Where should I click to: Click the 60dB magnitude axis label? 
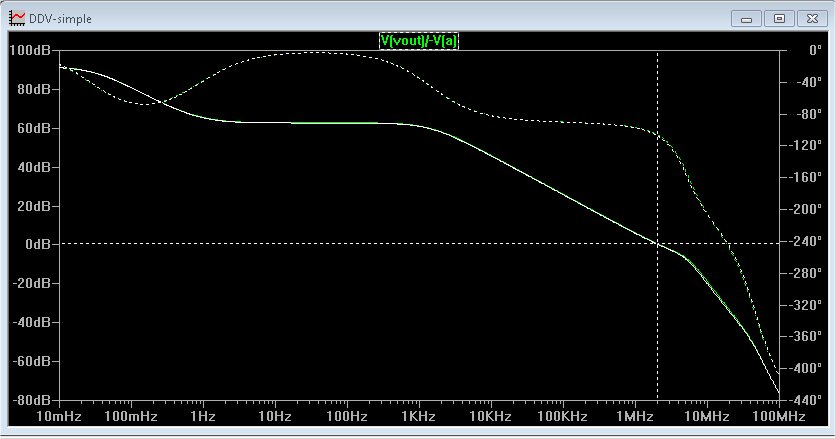pos(34,128)
